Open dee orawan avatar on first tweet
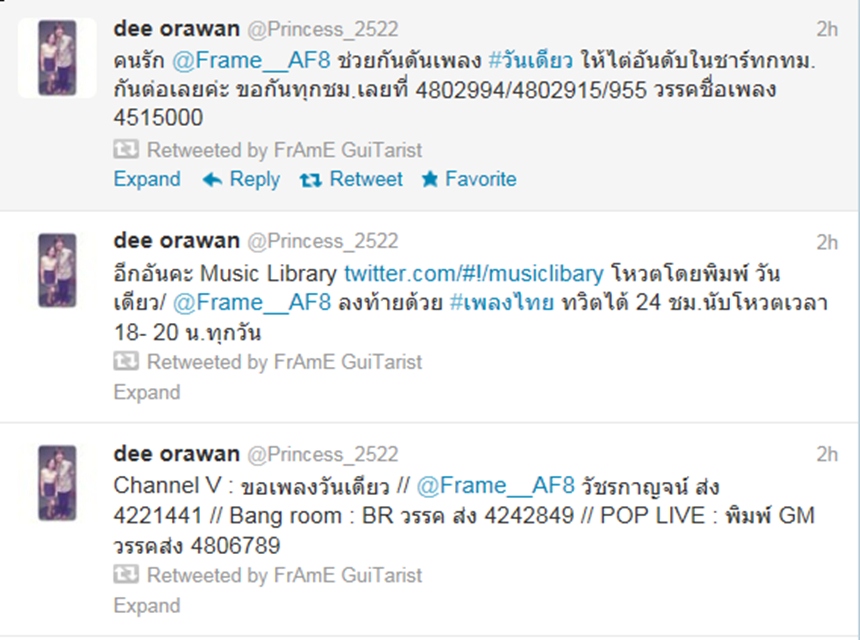 [57, 58]
